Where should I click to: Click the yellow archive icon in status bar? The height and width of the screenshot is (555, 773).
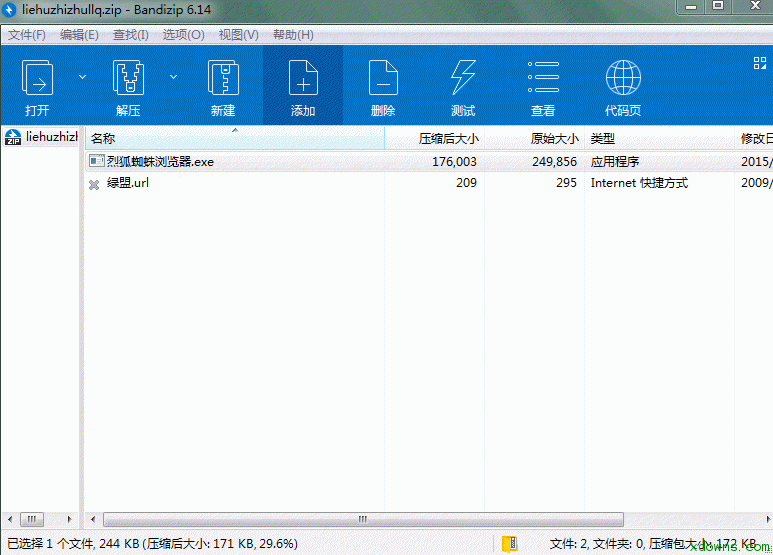(x=509, y=544)
